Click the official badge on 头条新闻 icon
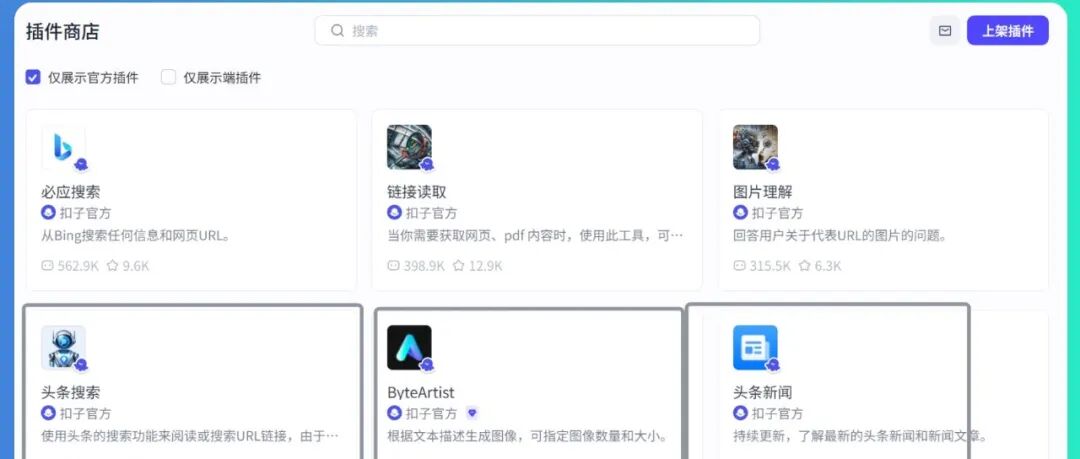Image resolution: width=1080 pixels, height=459 pixels. click(773, 365)
